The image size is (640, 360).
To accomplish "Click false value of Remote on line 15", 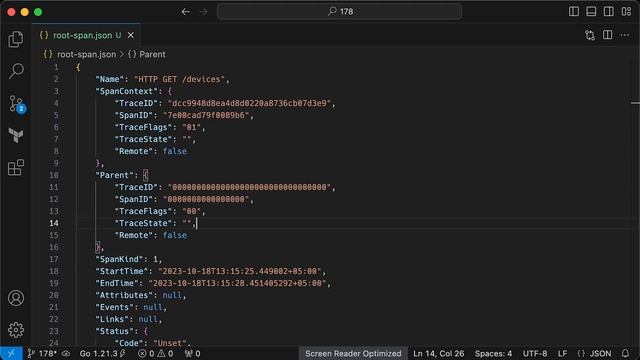I will tap(175, 235).
